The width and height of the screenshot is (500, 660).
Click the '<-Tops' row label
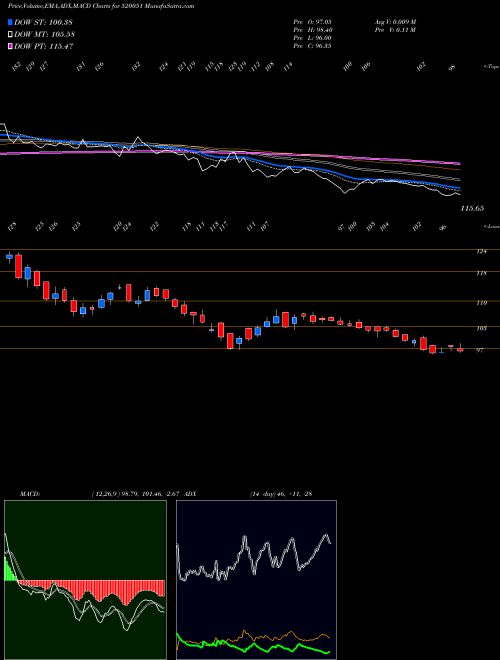coord(491,67)
